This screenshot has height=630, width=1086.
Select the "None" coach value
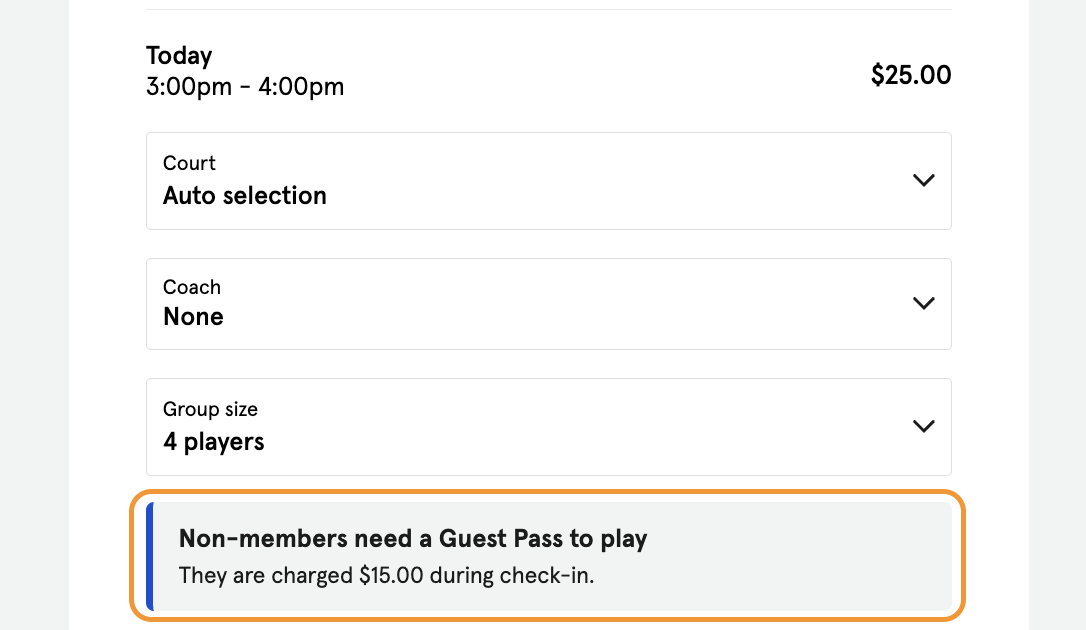coord(193,317)
